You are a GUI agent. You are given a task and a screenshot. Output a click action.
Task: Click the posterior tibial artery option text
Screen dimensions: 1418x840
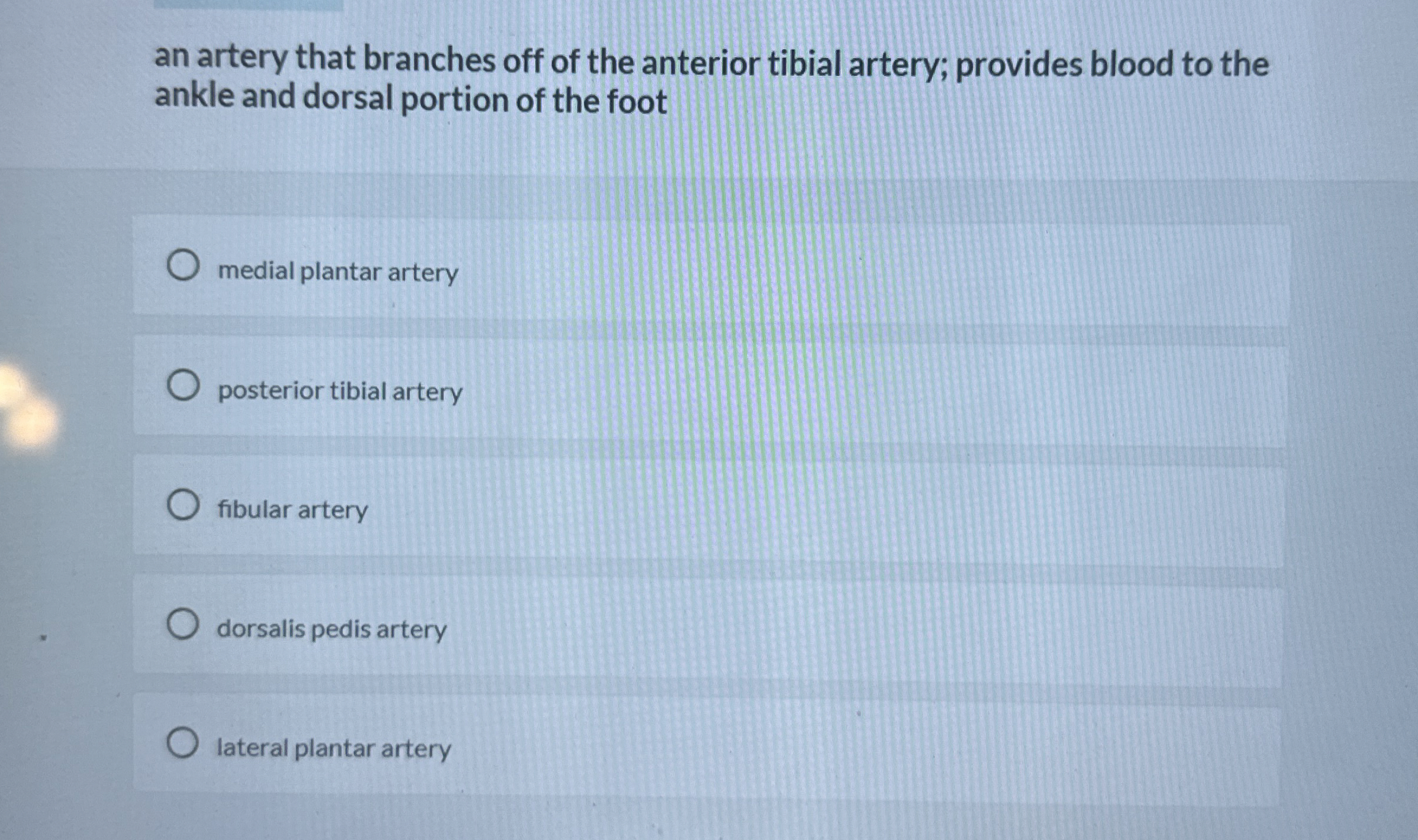pos(340,392)
